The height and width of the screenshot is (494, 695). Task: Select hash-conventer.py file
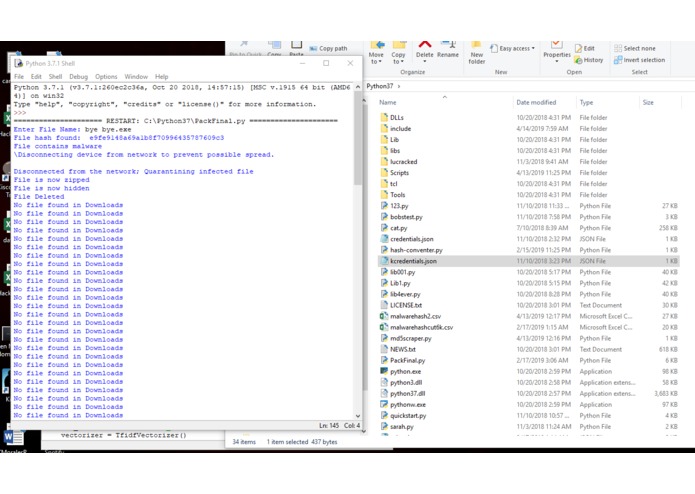[416, 250]
